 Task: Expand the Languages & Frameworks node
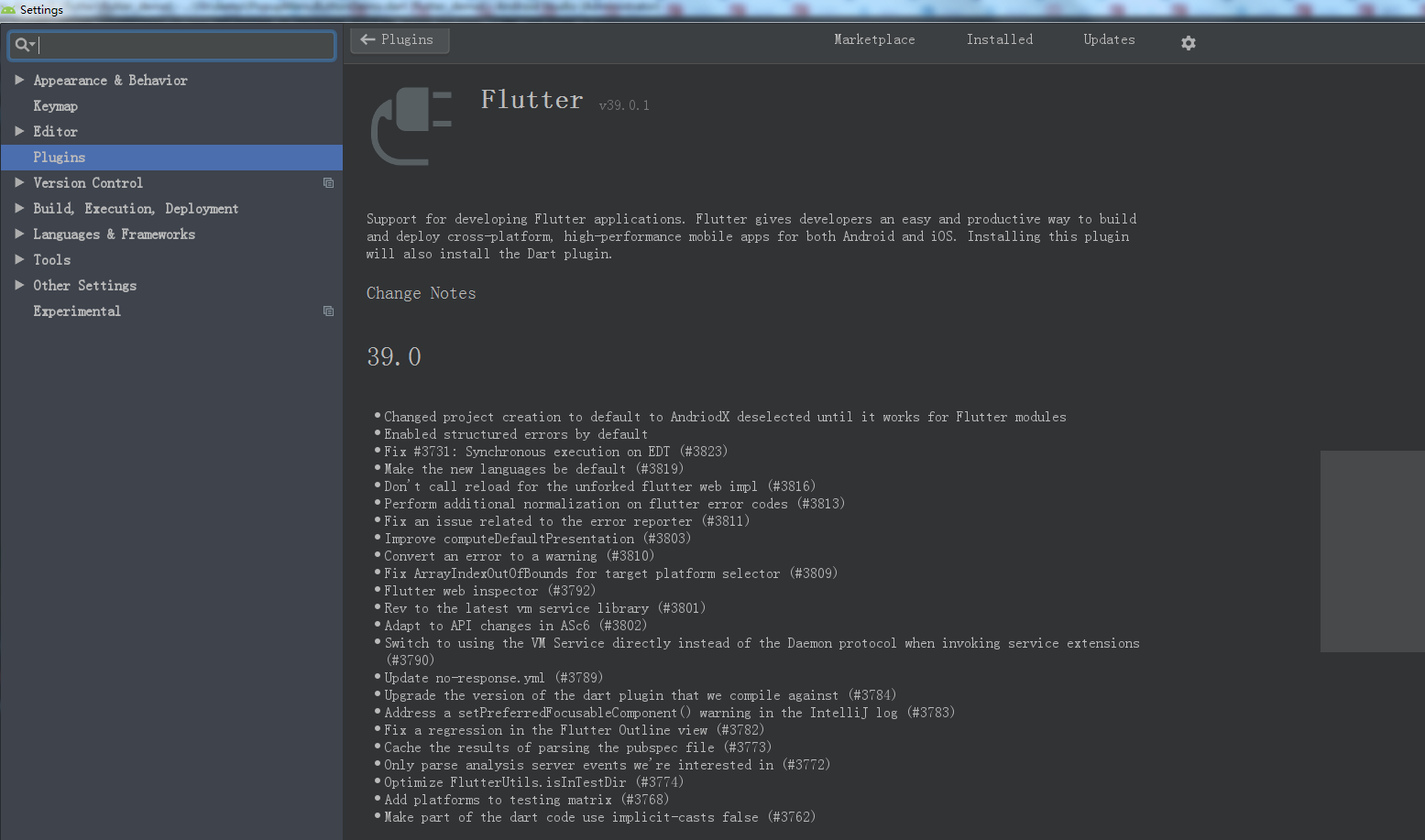(x=19, y=234)
